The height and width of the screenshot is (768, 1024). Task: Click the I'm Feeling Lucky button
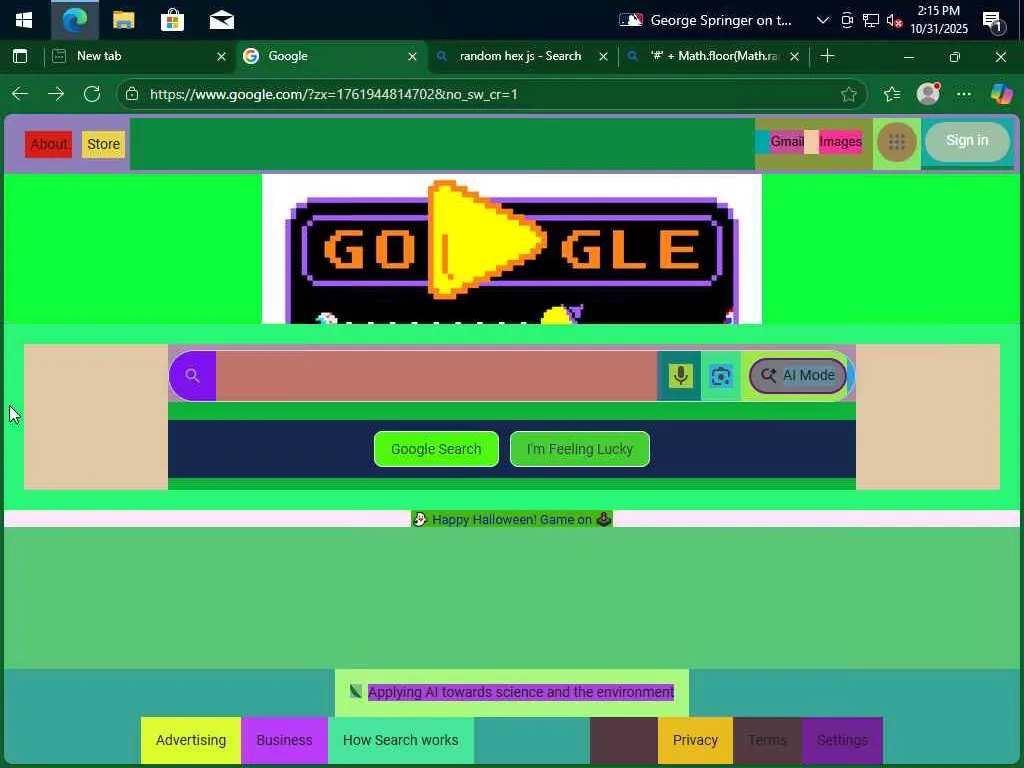(580, 449)
